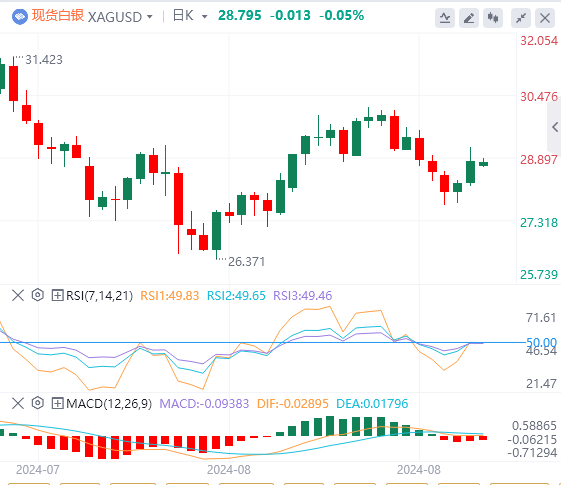561x485 pixels.
Task: Click the 26.371 low price marker
Action: coord(247,262)
